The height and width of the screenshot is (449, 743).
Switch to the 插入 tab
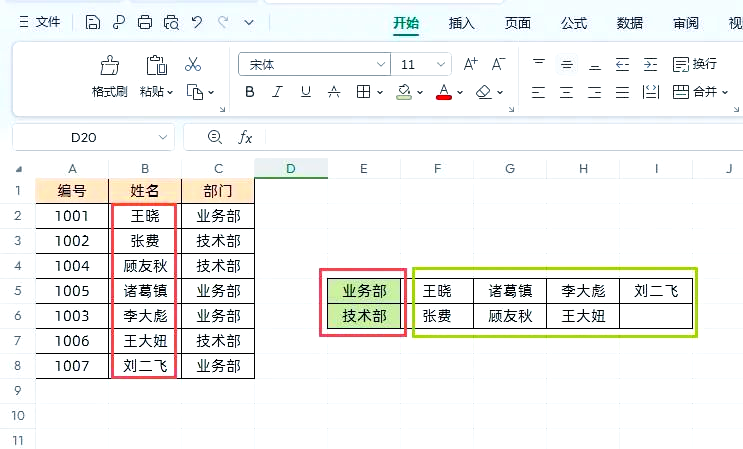462,23
